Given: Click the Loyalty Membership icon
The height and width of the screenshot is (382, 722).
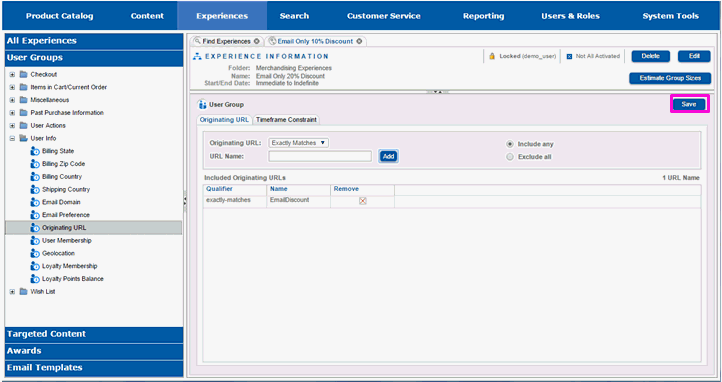Looking at the screenshot, I should pyautogui.click(x=35, y=266).
